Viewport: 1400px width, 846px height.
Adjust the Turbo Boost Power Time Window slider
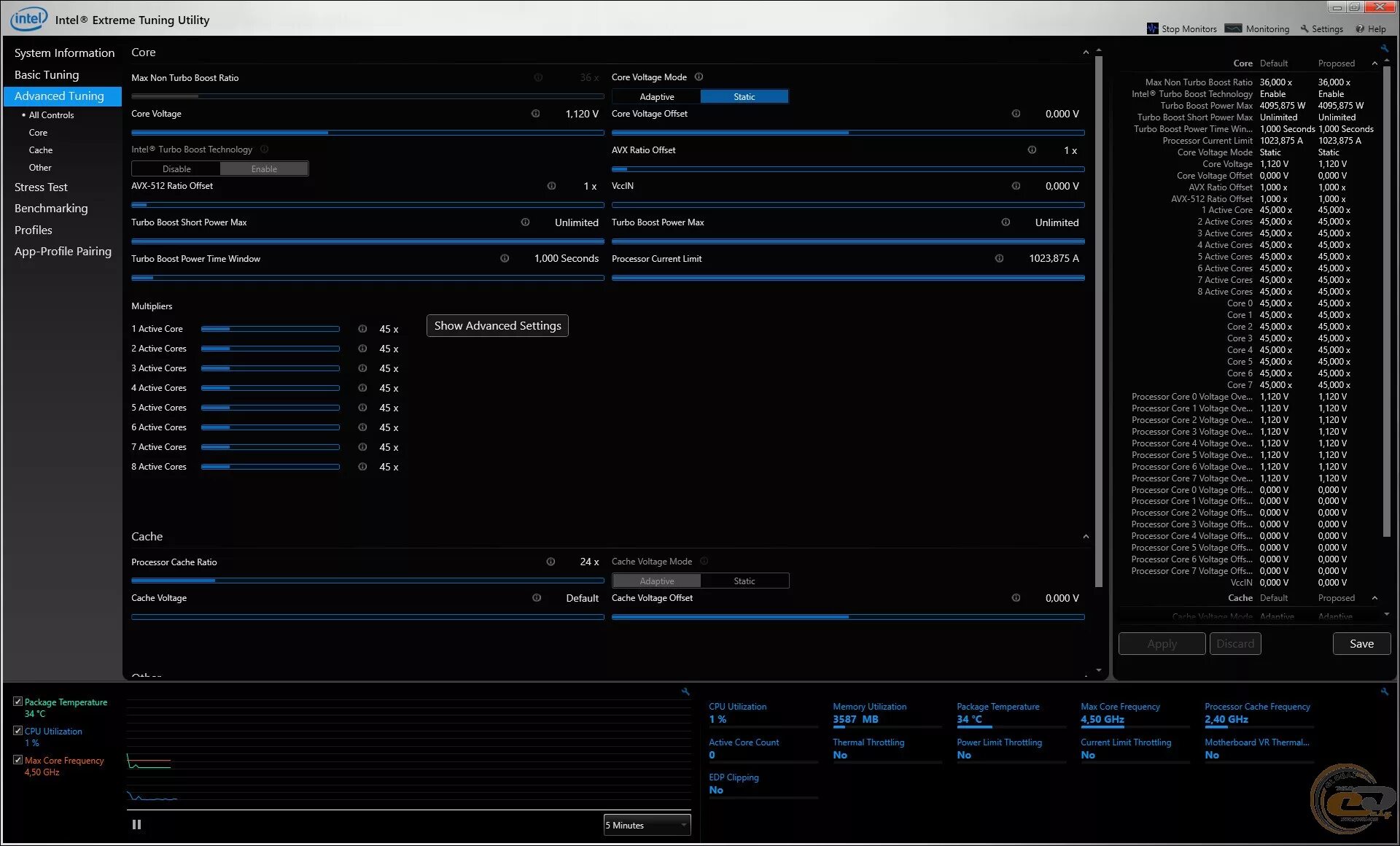pos(367,278)
